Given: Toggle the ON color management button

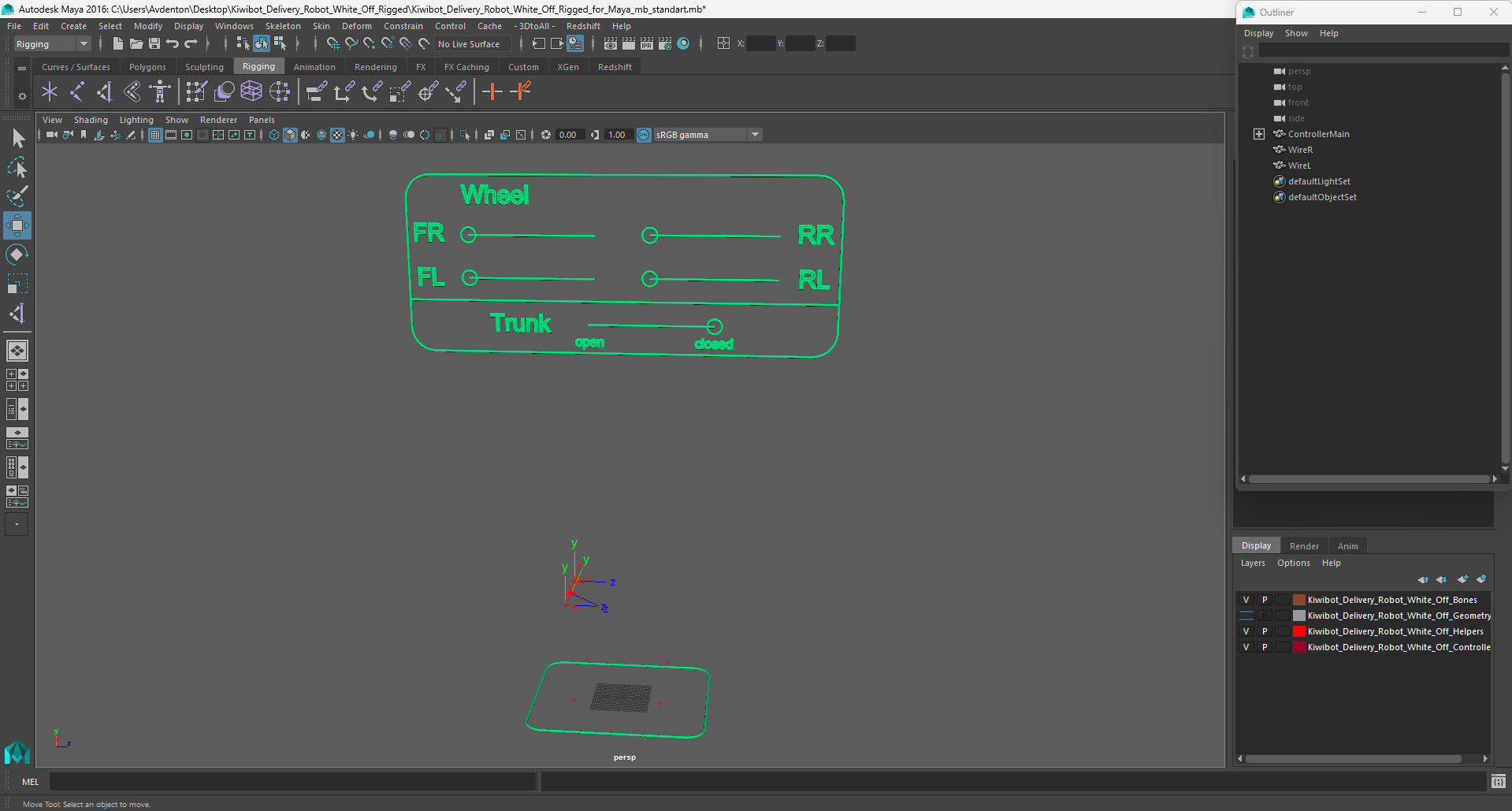Looking at the screenshot, I should [x=644, y=135].
